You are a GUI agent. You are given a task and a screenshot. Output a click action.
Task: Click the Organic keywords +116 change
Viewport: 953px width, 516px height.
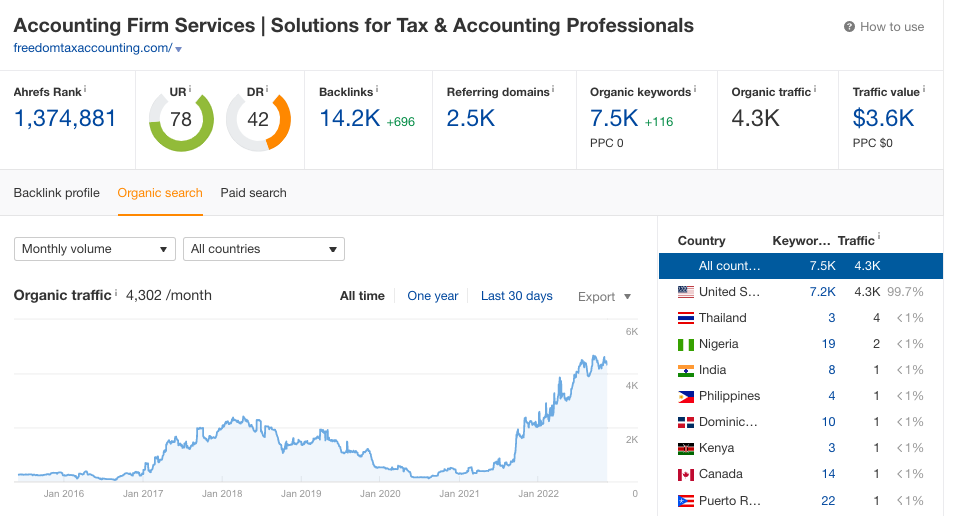point(659,122)
